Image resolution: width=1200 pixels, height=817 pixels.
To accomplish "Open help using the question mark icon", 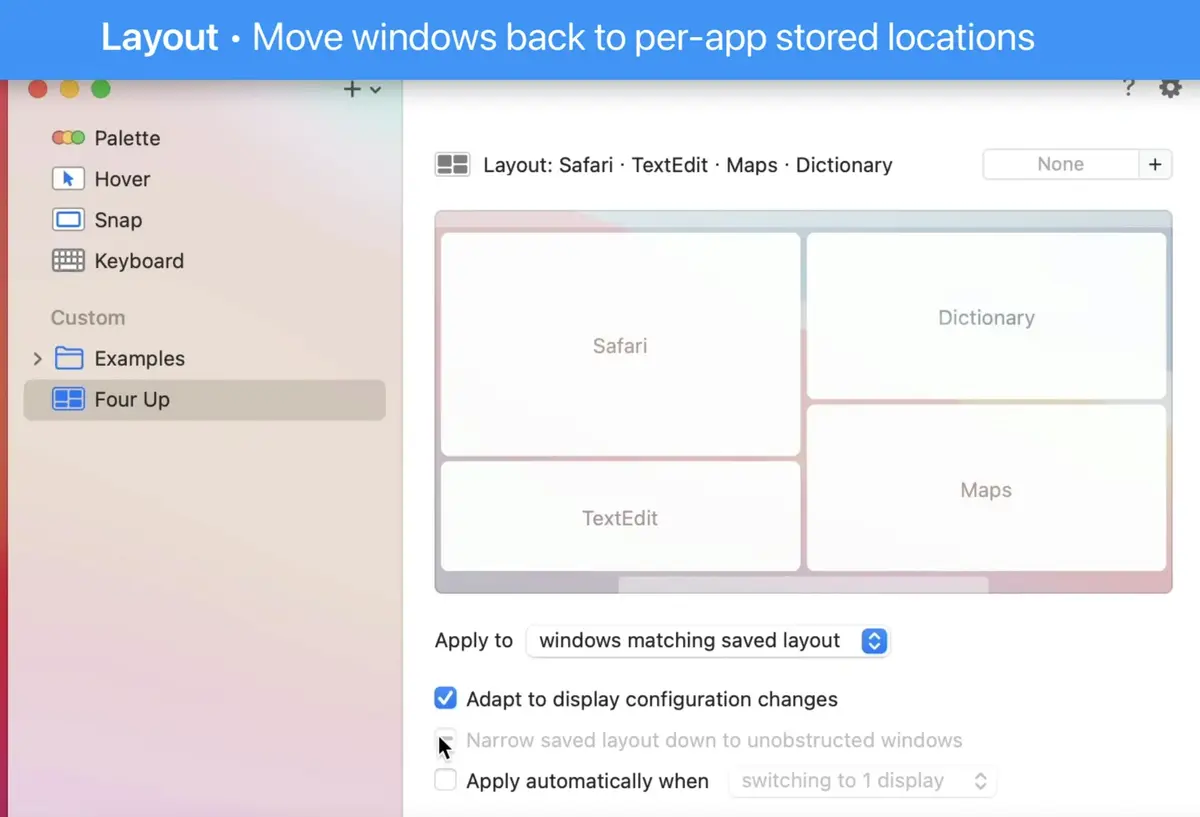I will pos(1128,88).
